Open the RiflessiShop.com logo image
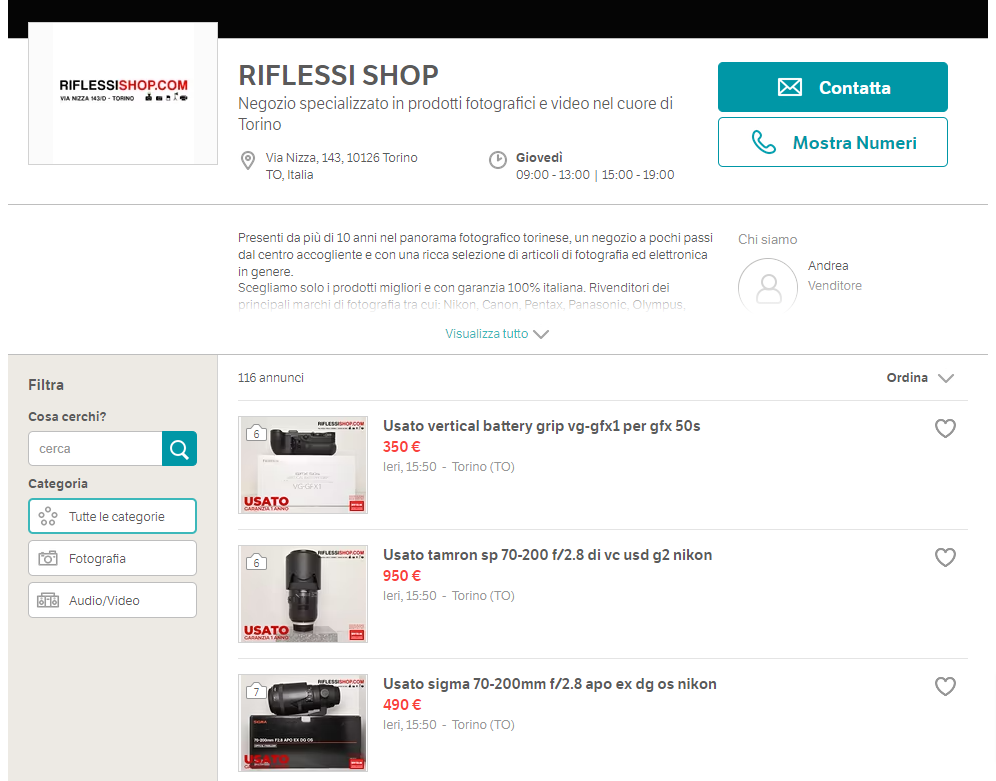The image size is (996, 781). [x=123, y=93]
